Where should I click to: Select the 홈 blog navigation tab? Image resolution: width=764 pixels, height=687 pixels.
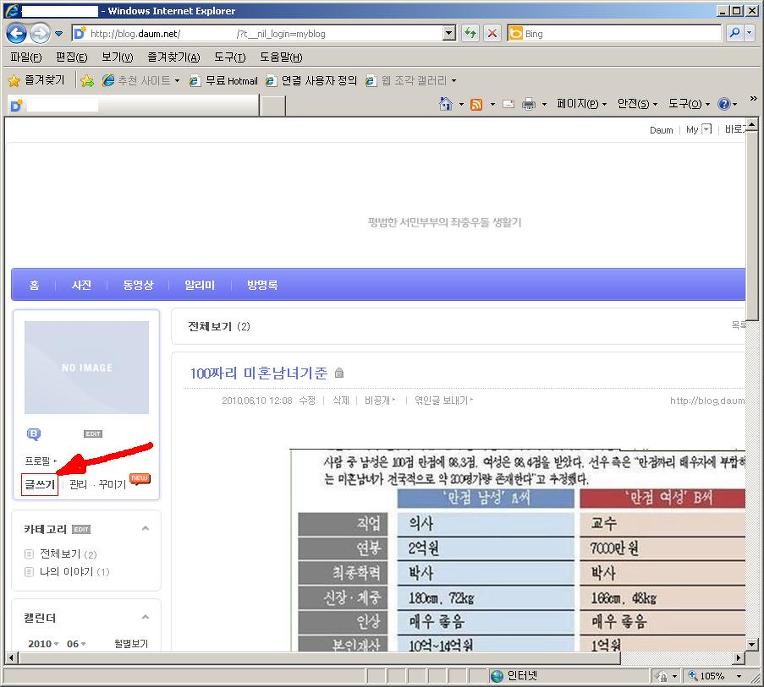pos(34,285)
